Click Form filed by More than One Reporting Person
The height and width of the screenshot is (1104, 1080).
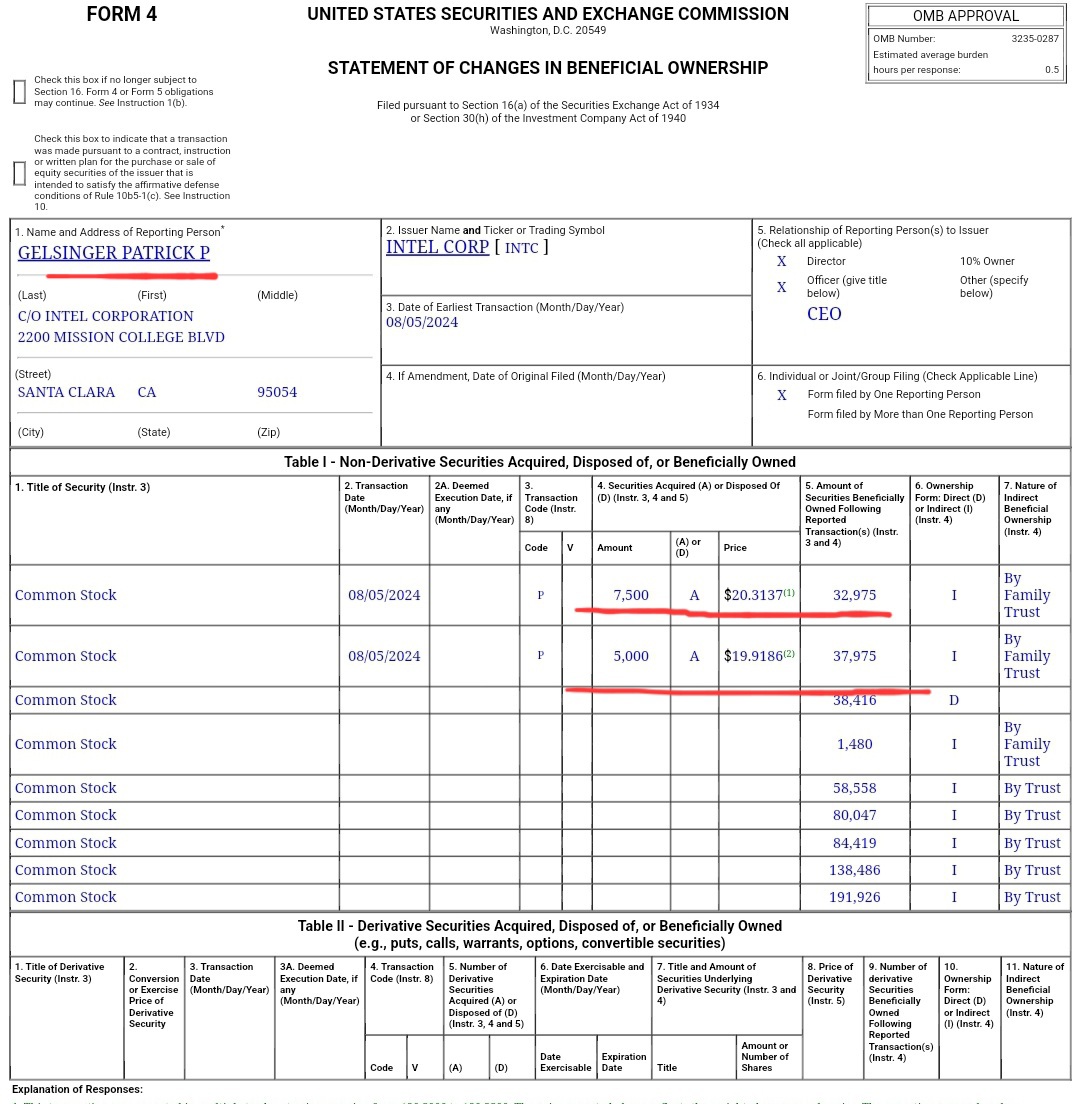point(920,415)
